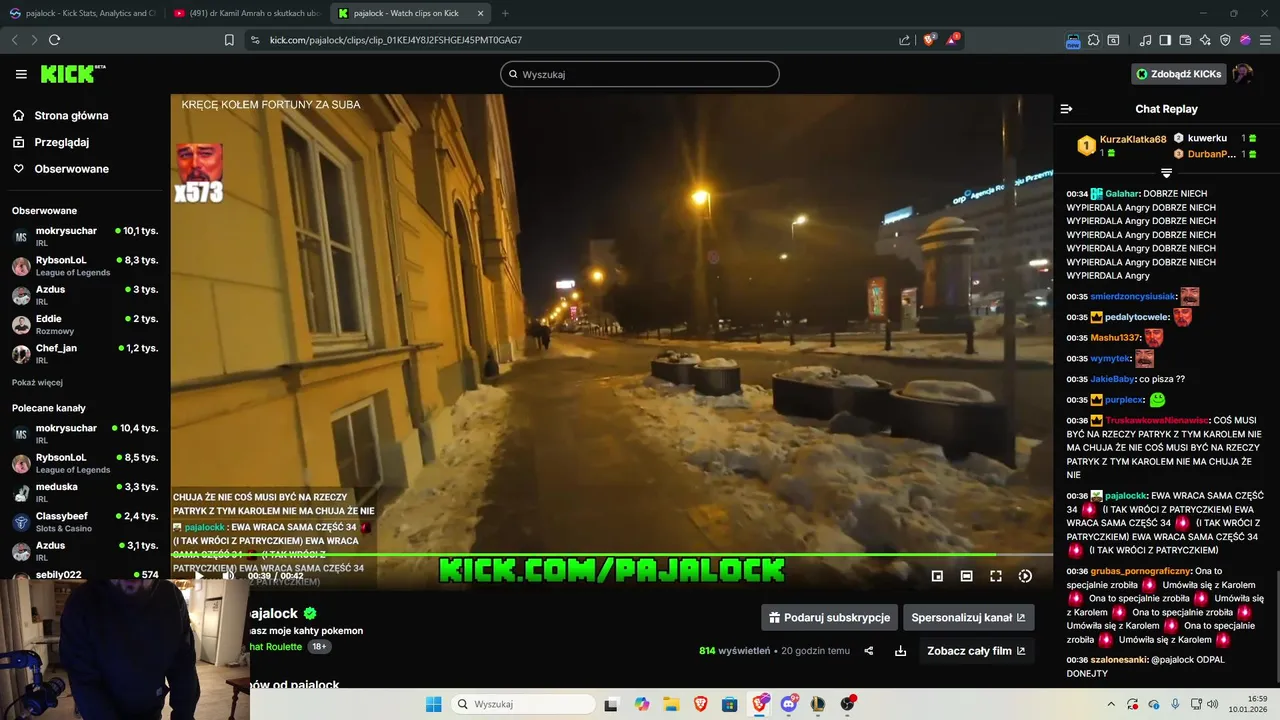The width and height of the screenshot is (1280, 720).
Task: Click the address bar URL
Action: coord(396,40)
